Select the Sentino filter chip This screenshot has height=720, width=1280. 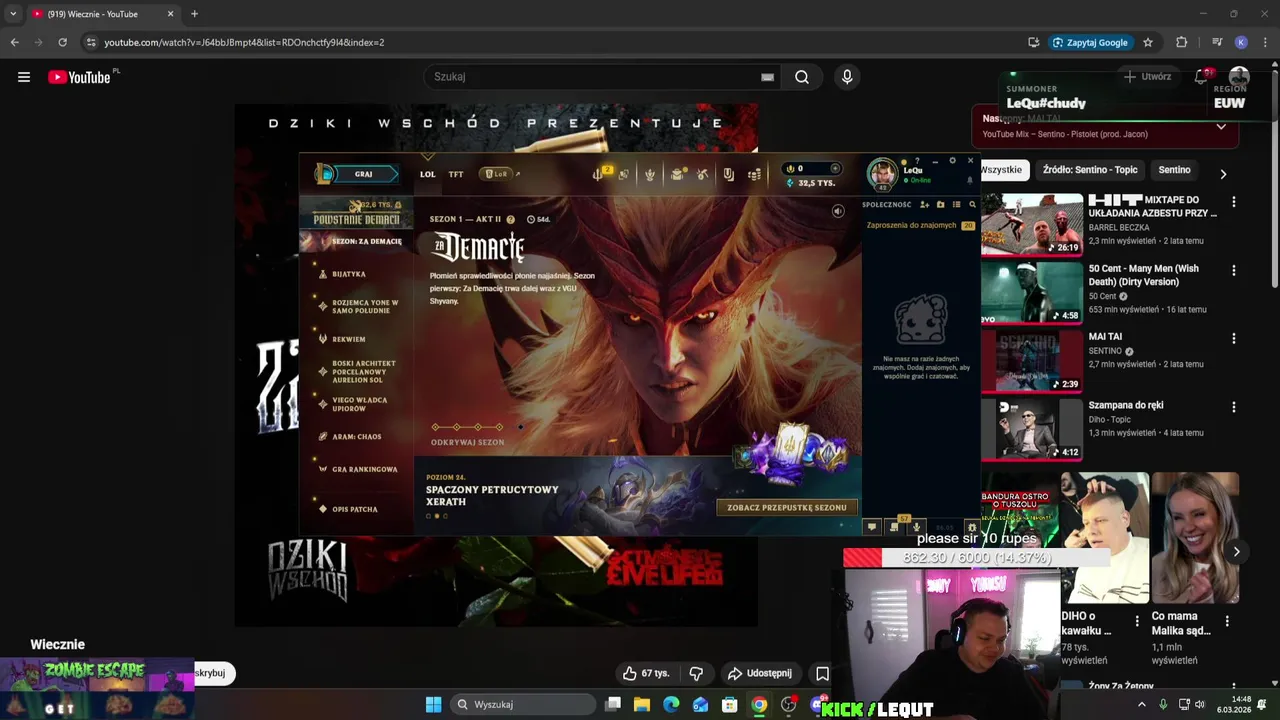pyautogui.click(x=1174, y=170)
